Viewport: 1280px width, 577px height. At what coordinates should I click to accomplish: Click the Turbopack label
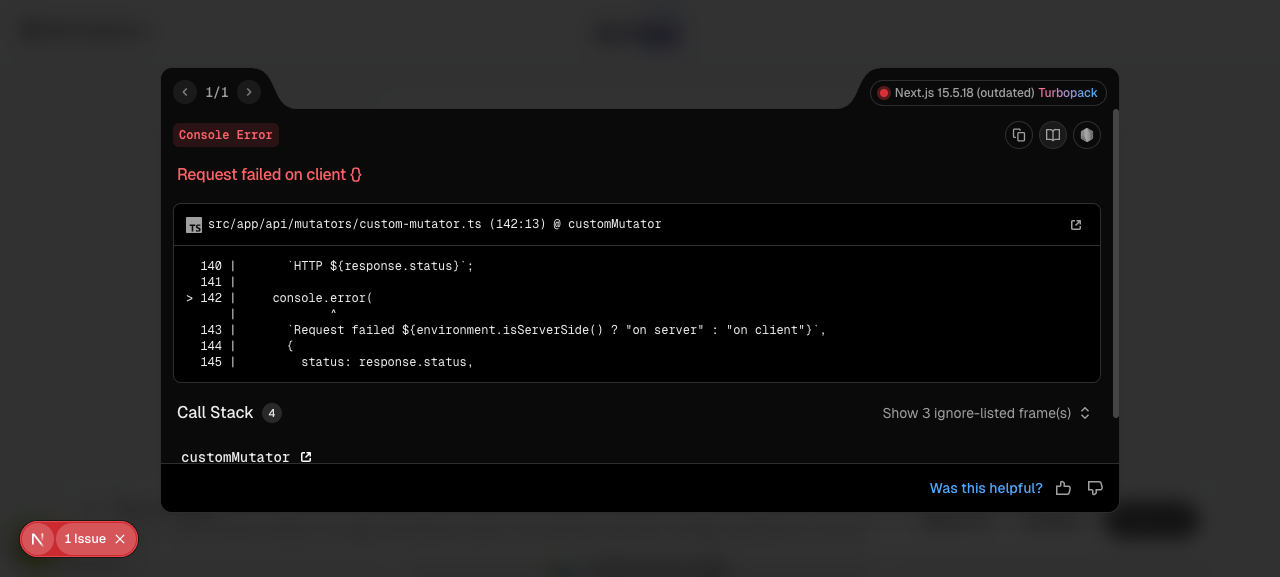1067,93
